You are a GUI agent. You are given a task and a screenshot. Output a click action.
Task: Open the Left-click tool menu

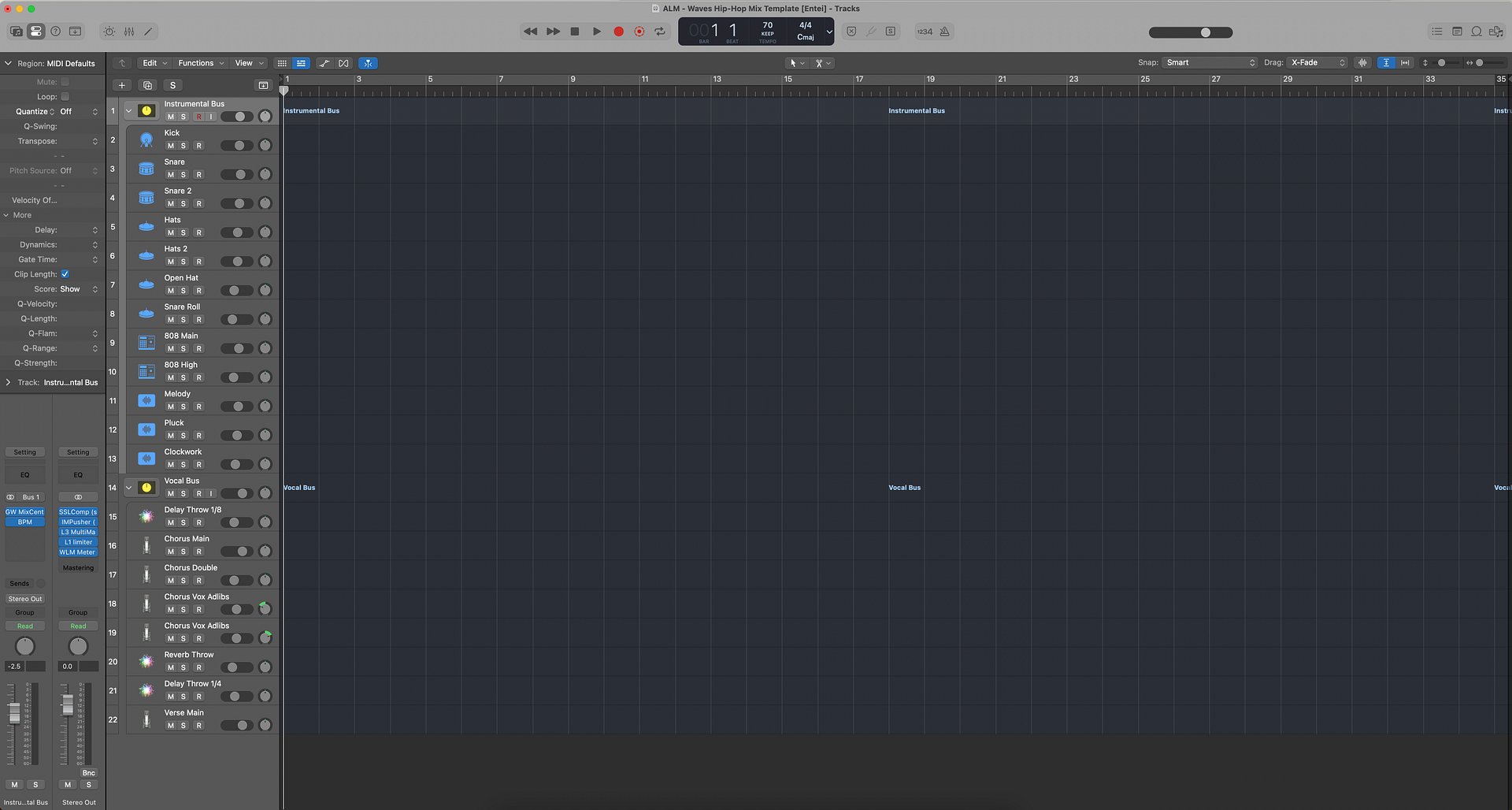click(x=797, y=63)
